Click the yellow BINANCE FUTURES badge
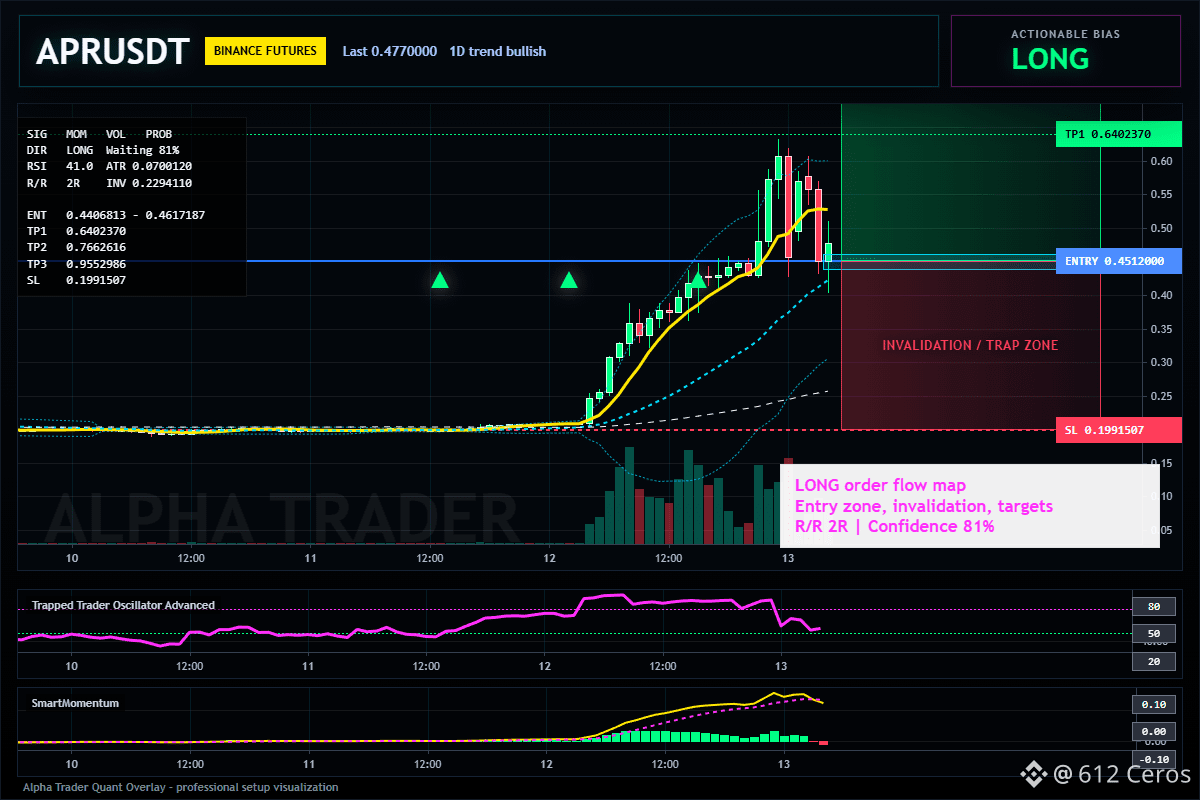The image size is (1200, 800). pos(266,51)
